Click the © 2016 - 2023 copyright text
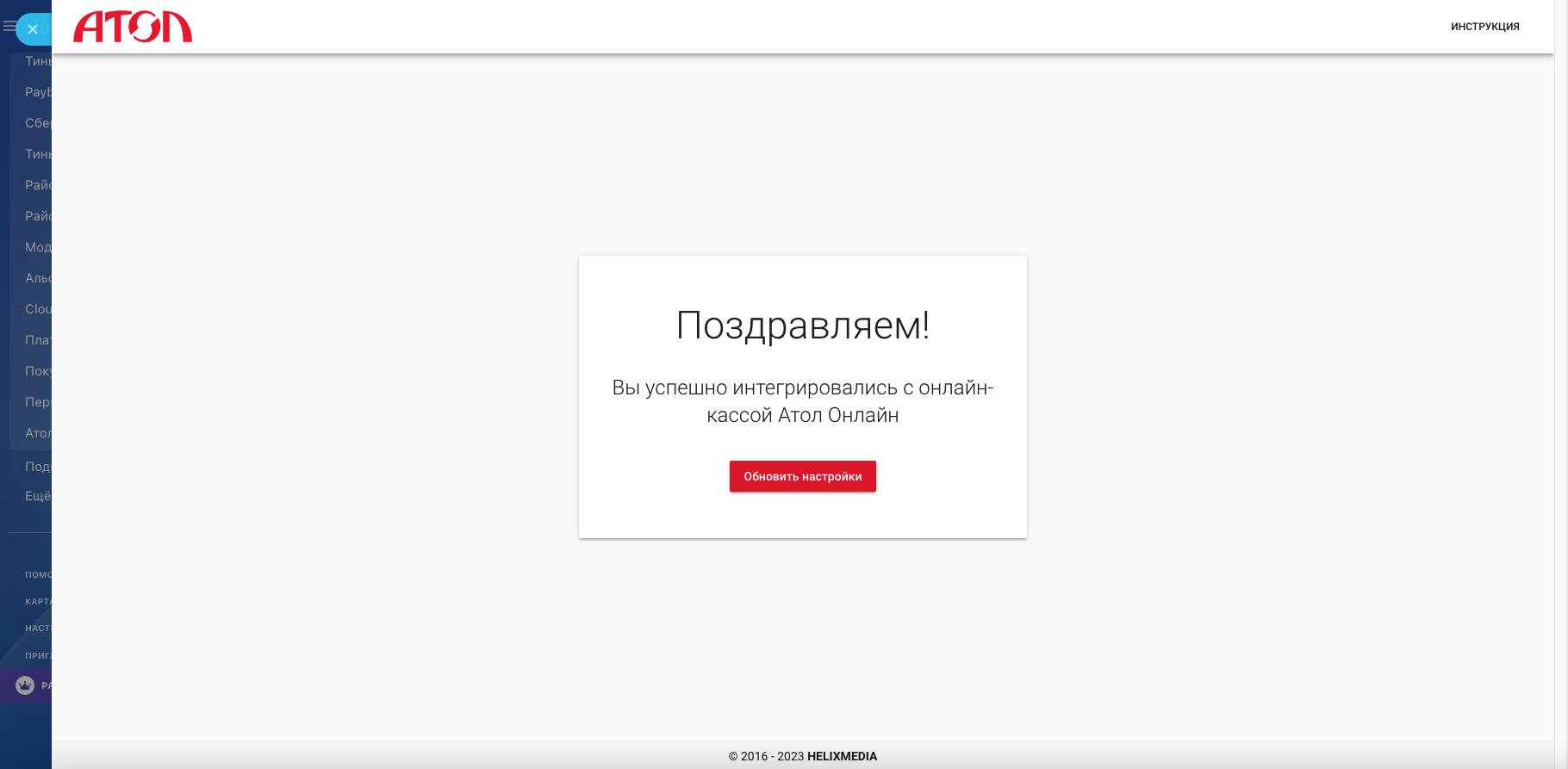The height and width of the screenshot is (769, 1568). pyautogui.click(x=766, y=756)
